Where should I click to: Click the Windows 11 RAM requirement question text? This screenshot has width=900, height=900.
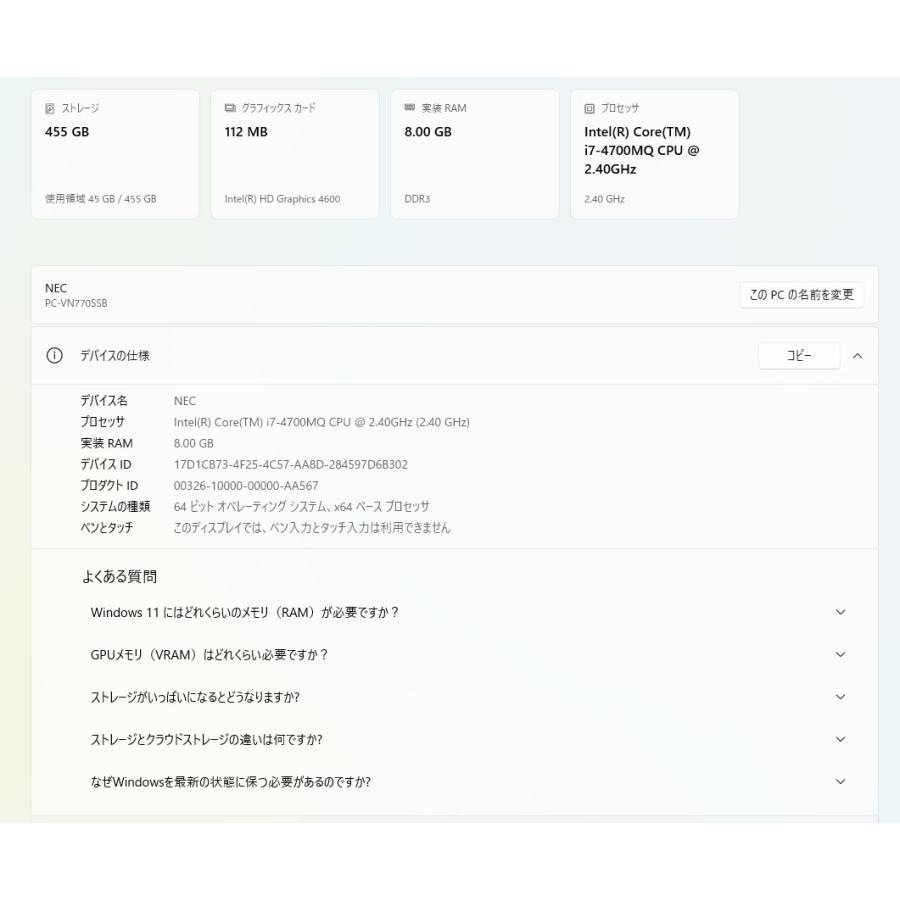244,612
